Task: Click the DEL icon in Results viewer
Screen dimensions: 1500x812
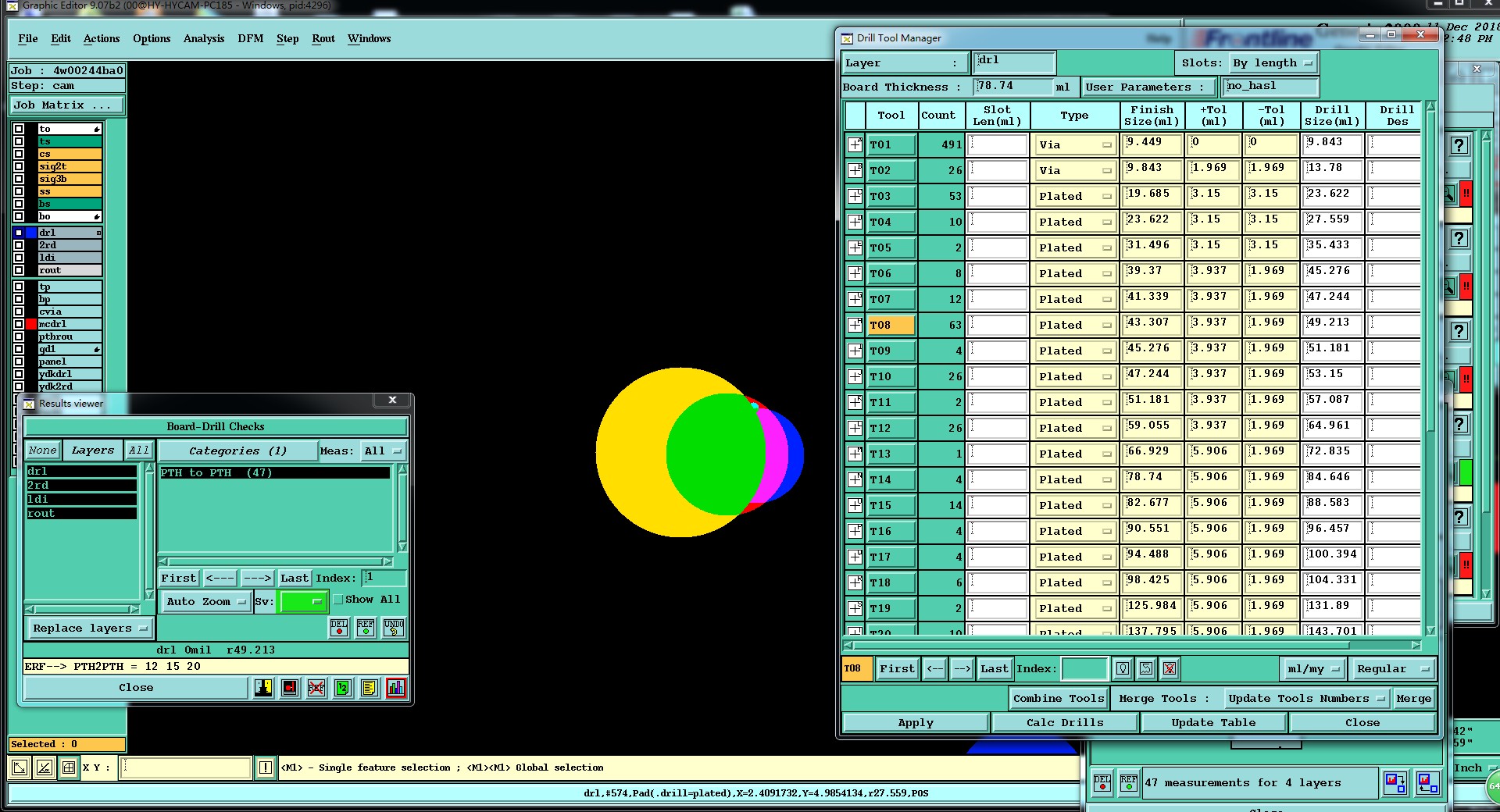Action: 339,628
